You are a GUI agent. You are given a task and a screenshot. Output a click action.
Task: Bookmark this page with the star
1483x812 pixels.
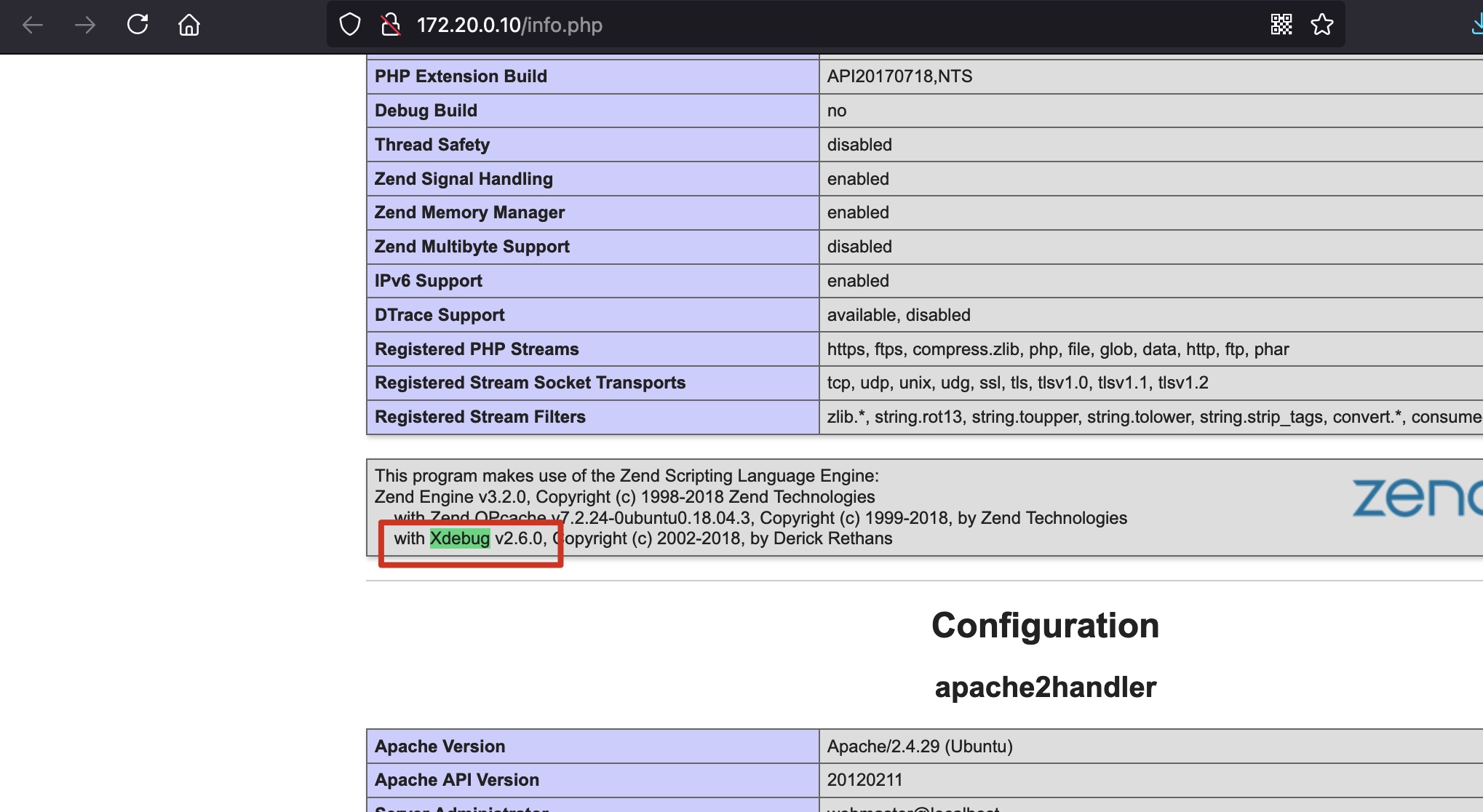pos(1321,25)
